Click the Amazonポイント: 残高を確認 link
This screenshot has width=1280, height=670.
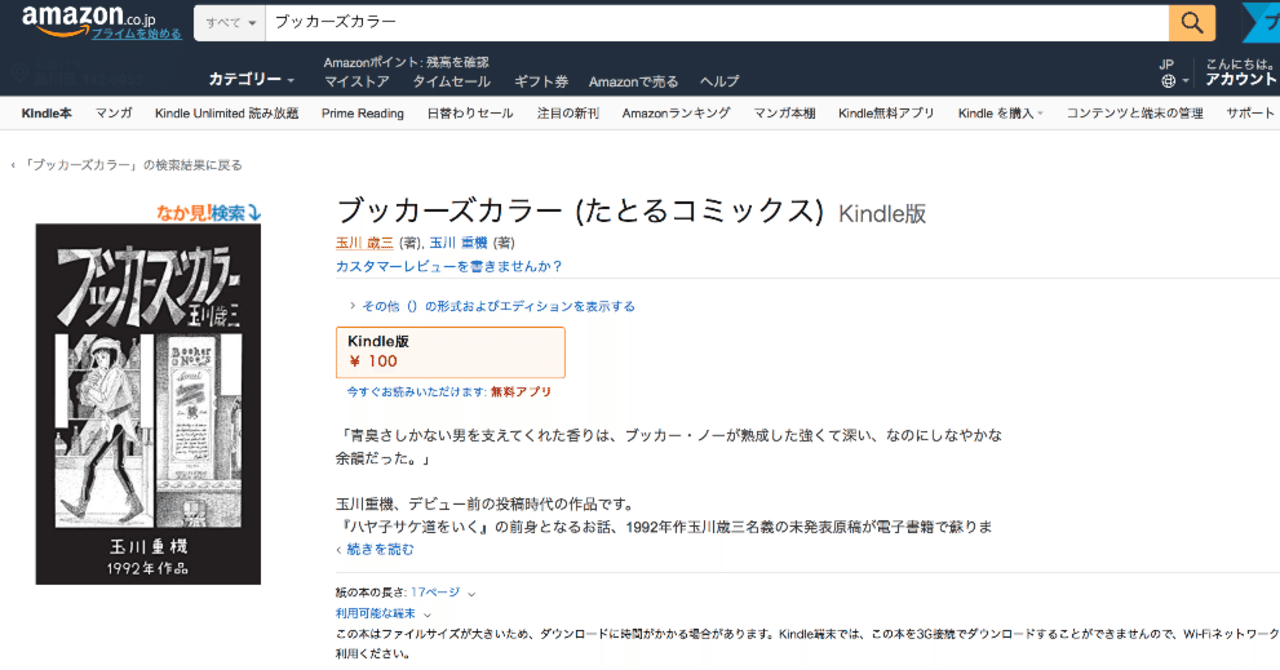(406, 62)
